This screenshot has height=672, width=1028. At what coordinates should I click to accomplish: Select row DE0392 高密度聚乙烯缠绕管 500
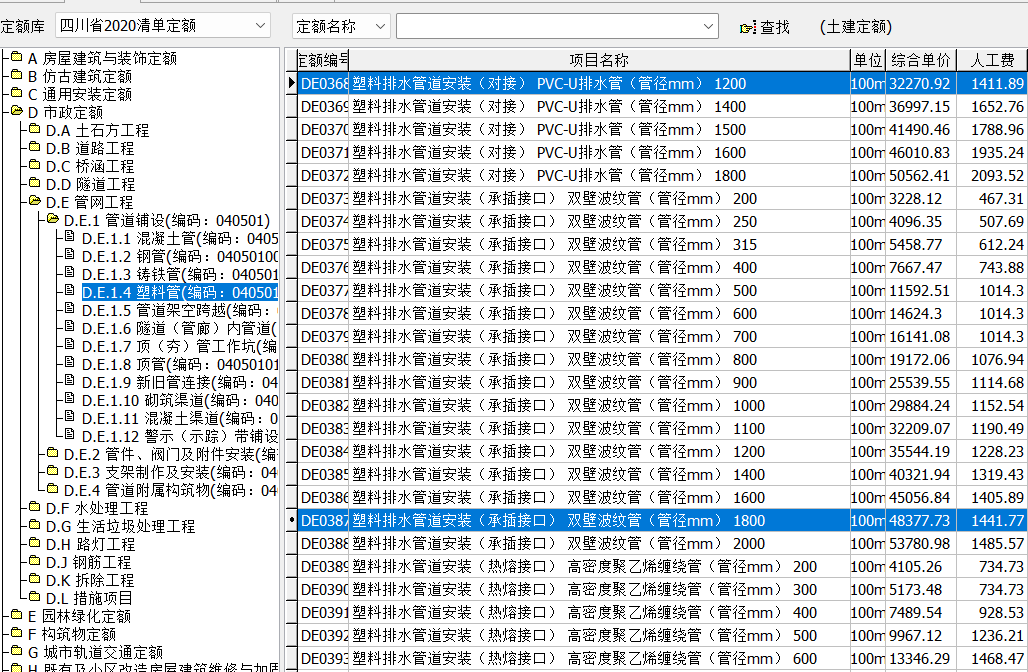(662, 635)
